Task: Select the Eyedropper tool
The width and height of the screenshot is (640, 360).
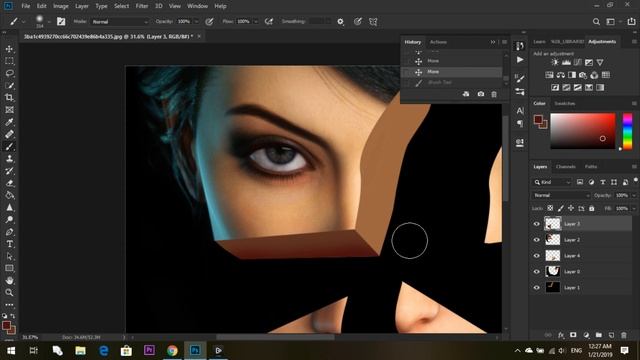Action: (x=9, y=122)
